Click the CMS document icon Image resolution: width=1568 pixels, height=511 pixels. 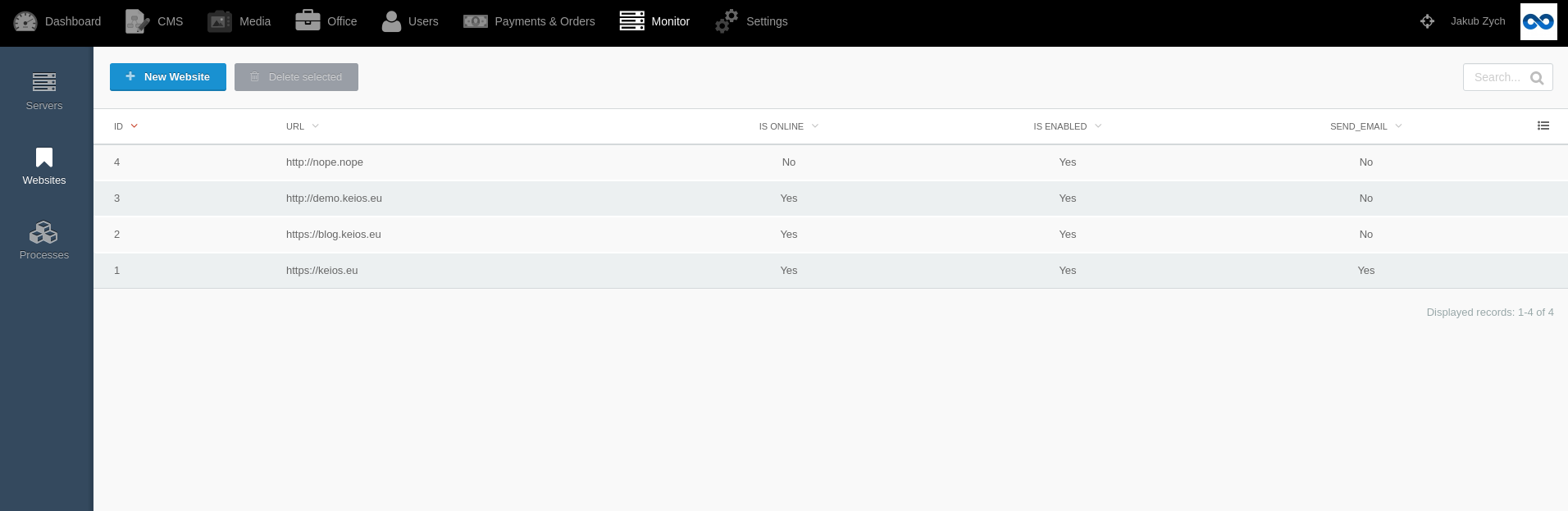tap(137, 21)
